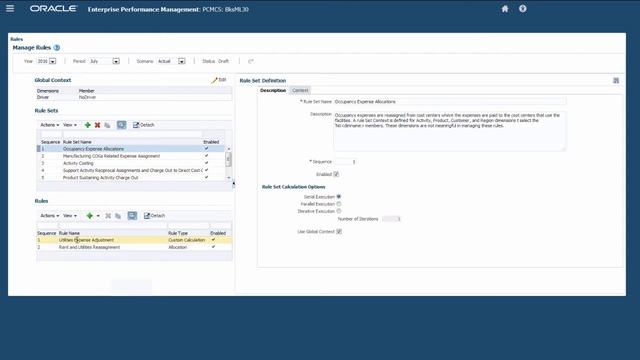Go to the Home page icon
640x360 pixels.
point(505,9)
